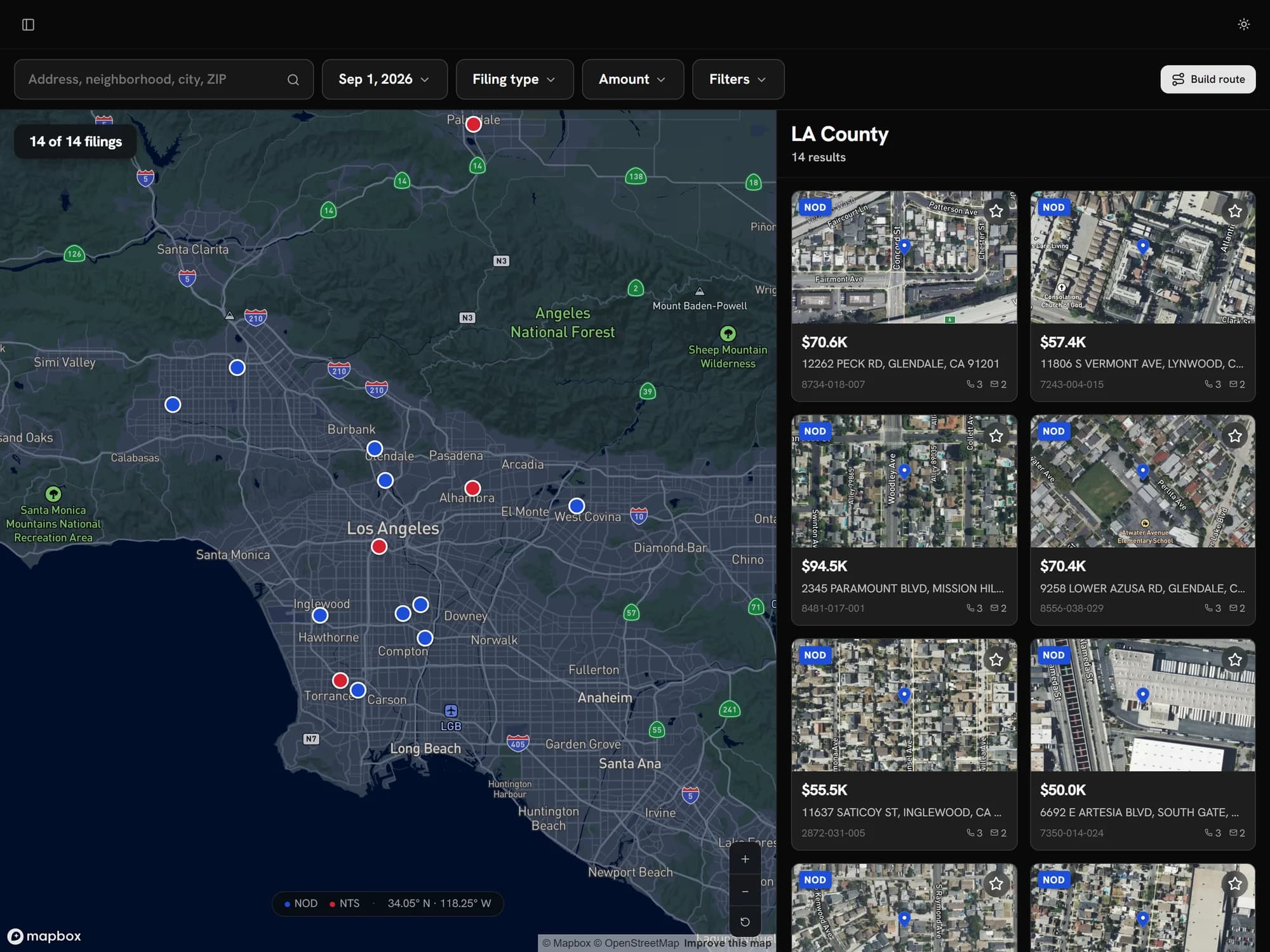Open the OpenStreetMap attribution link
Viewport: 1270px width, 952px height.
tap(636, 943)
